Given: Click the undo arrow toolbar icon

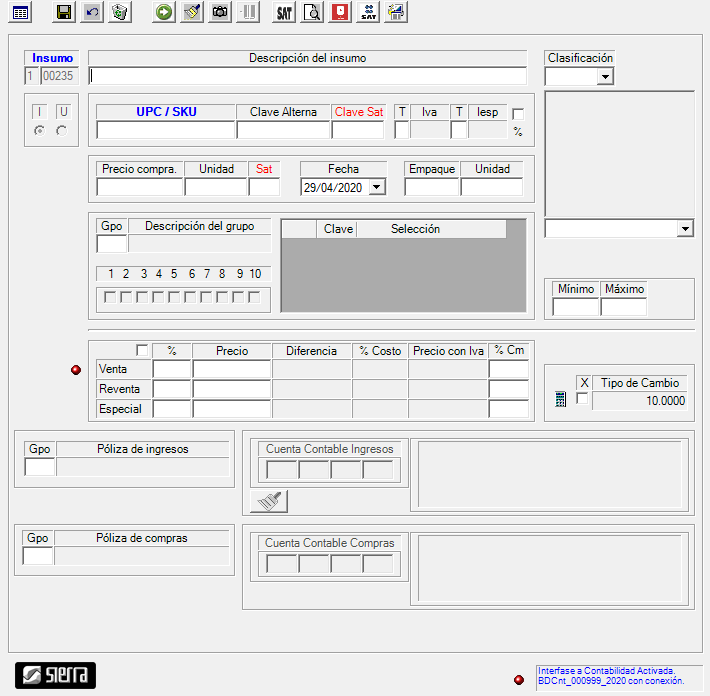Looking at the screenshot, I should pos(92,12).
